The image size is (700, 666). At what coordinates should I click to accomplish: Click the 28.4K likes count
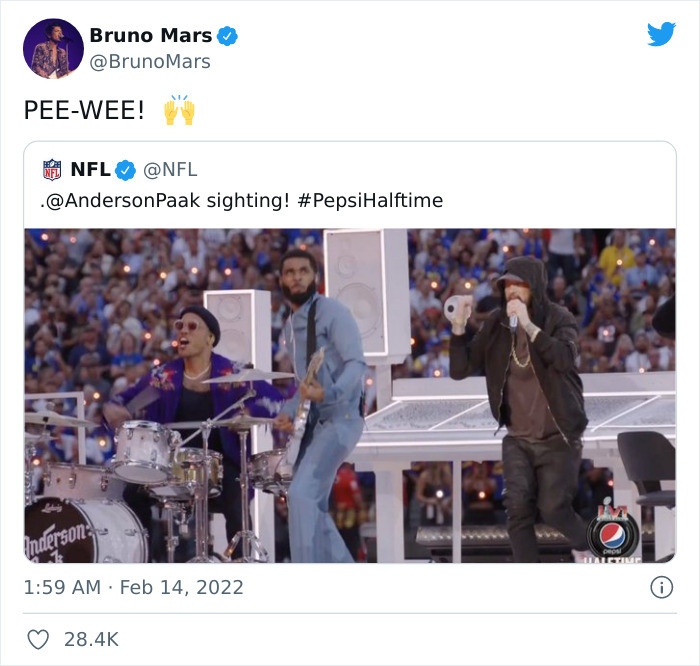coord(91,639)
